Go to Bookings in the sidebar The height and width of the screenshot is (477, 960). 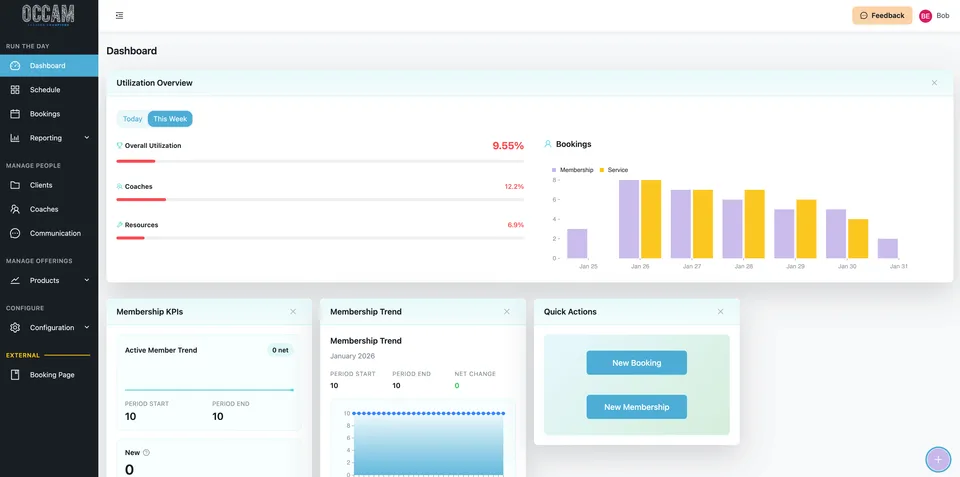tap(49, 114)
